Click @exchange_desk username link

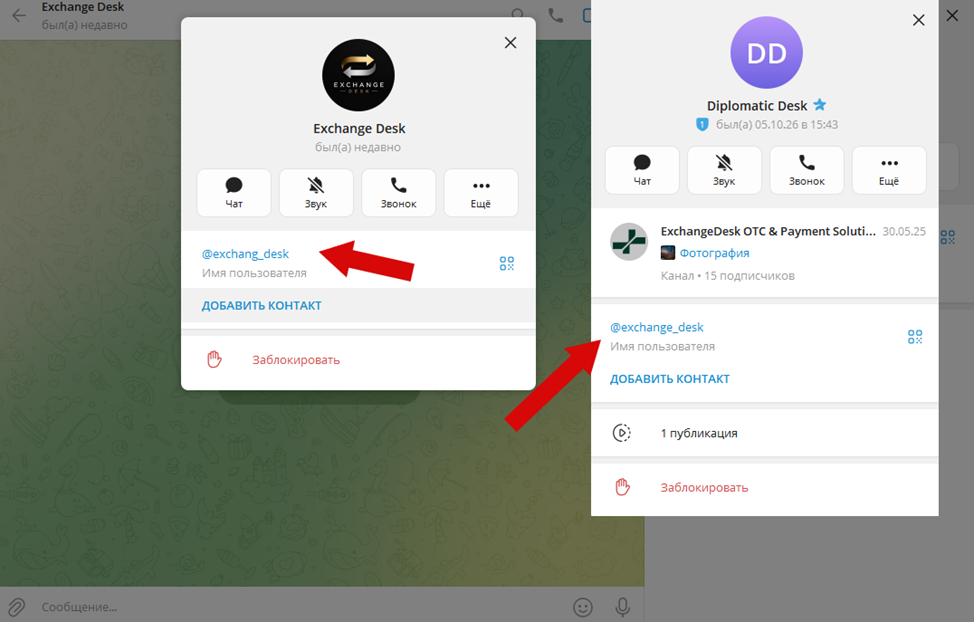point(657,327)
